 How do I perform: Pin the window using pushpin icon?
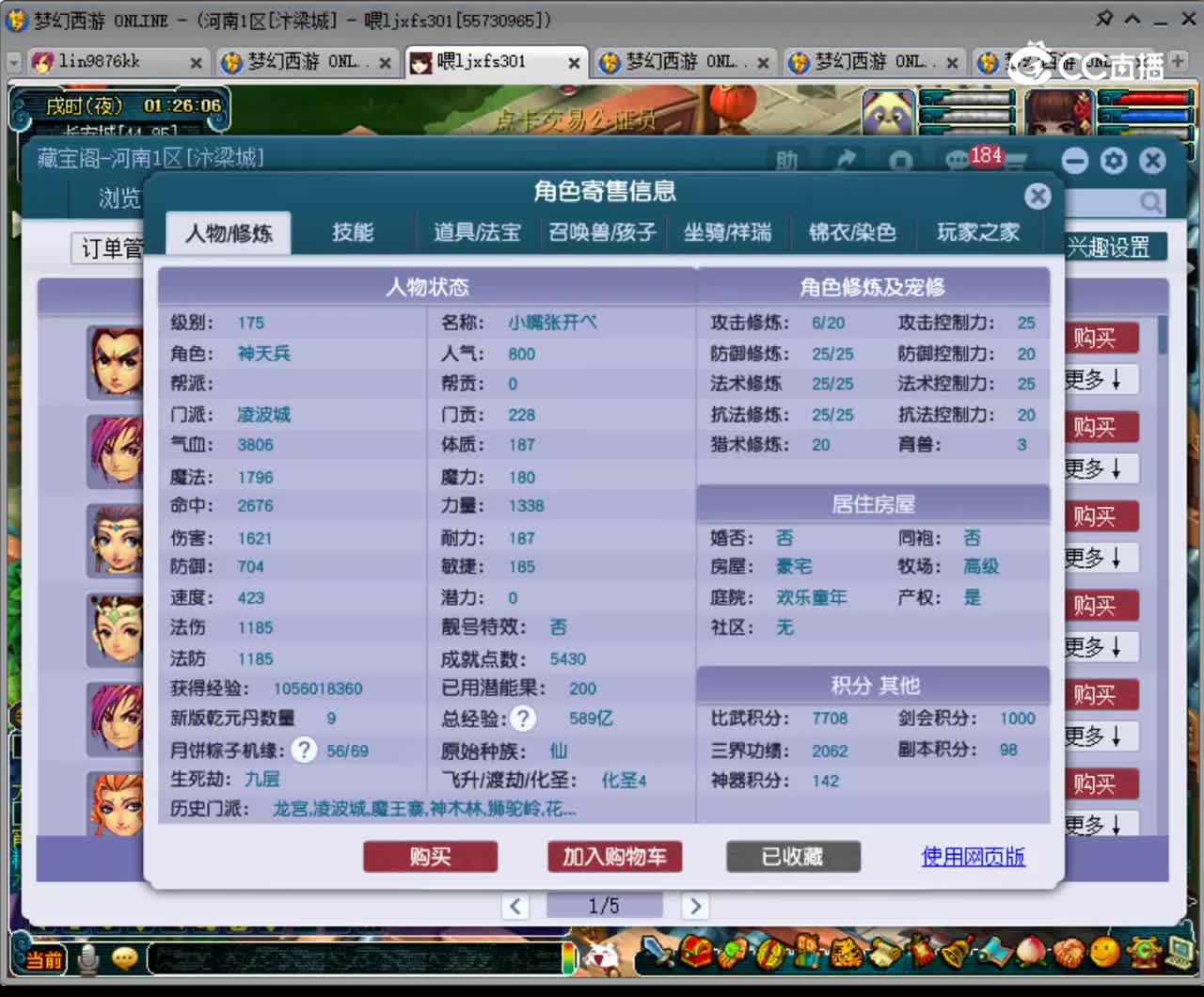1105,19
